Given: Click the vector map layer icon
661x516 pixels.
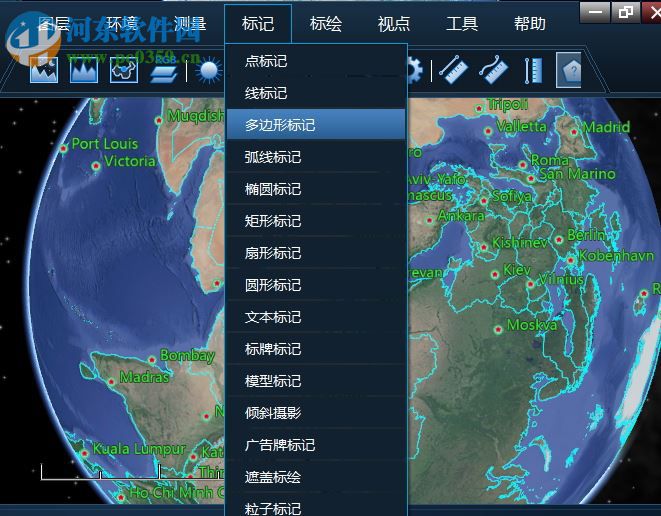Looking at the screenshot, I should (124, 70).
